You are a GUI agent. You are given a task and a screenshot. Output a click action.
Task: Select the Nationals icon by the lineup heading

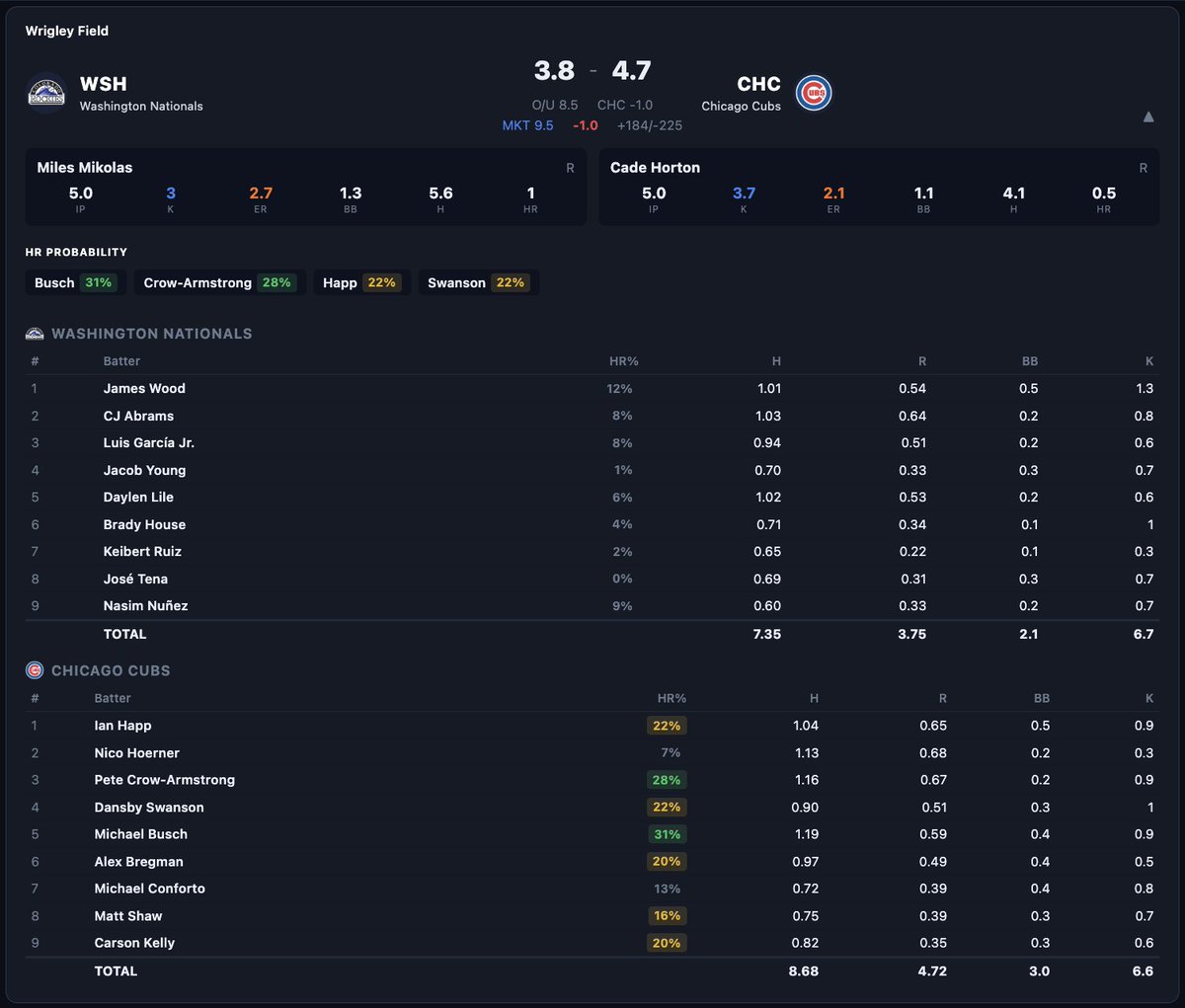pyautogui.click(x=35, y=334)
